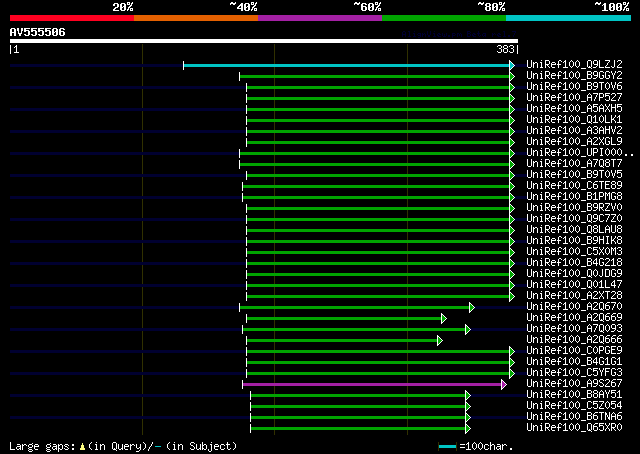640x454 pixels.
Task: Select the UniRef100_Q8LAU8 subject
Action: pos(574,230)
